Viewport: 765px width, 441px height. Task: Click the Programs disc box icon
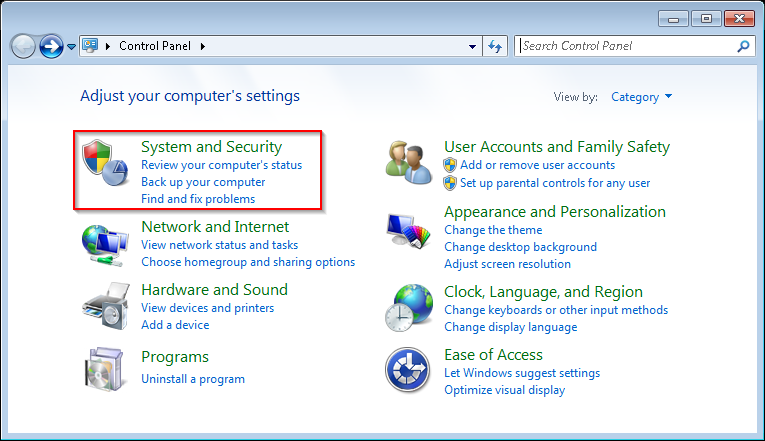[106, 368]
